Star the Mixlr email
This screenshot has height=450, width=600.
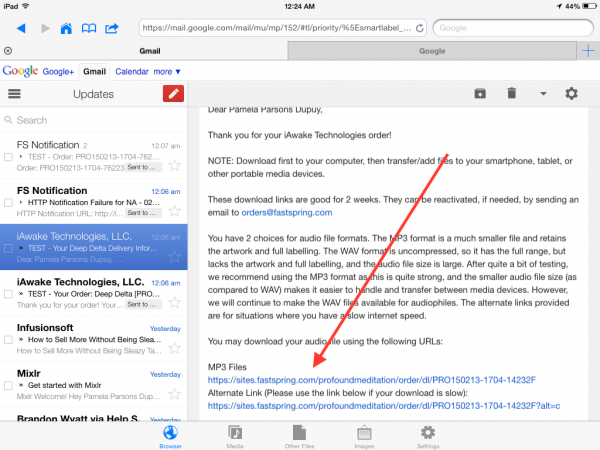[x=174, y=393]
